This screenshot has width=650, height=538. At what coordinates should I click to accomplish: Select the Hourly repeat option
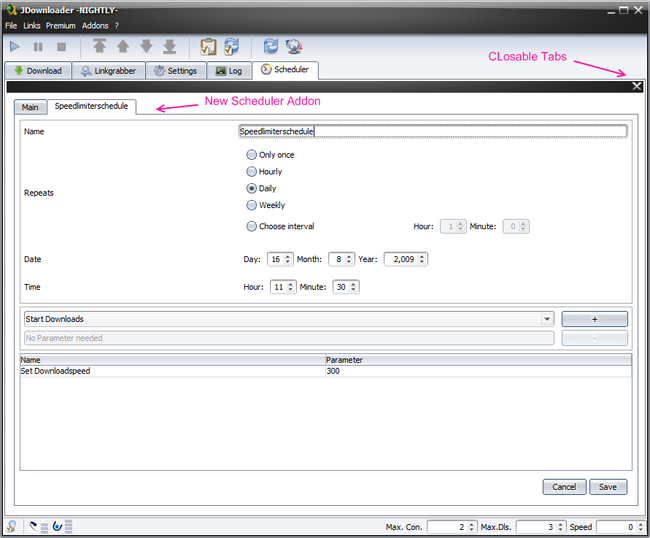click(264, 172)
